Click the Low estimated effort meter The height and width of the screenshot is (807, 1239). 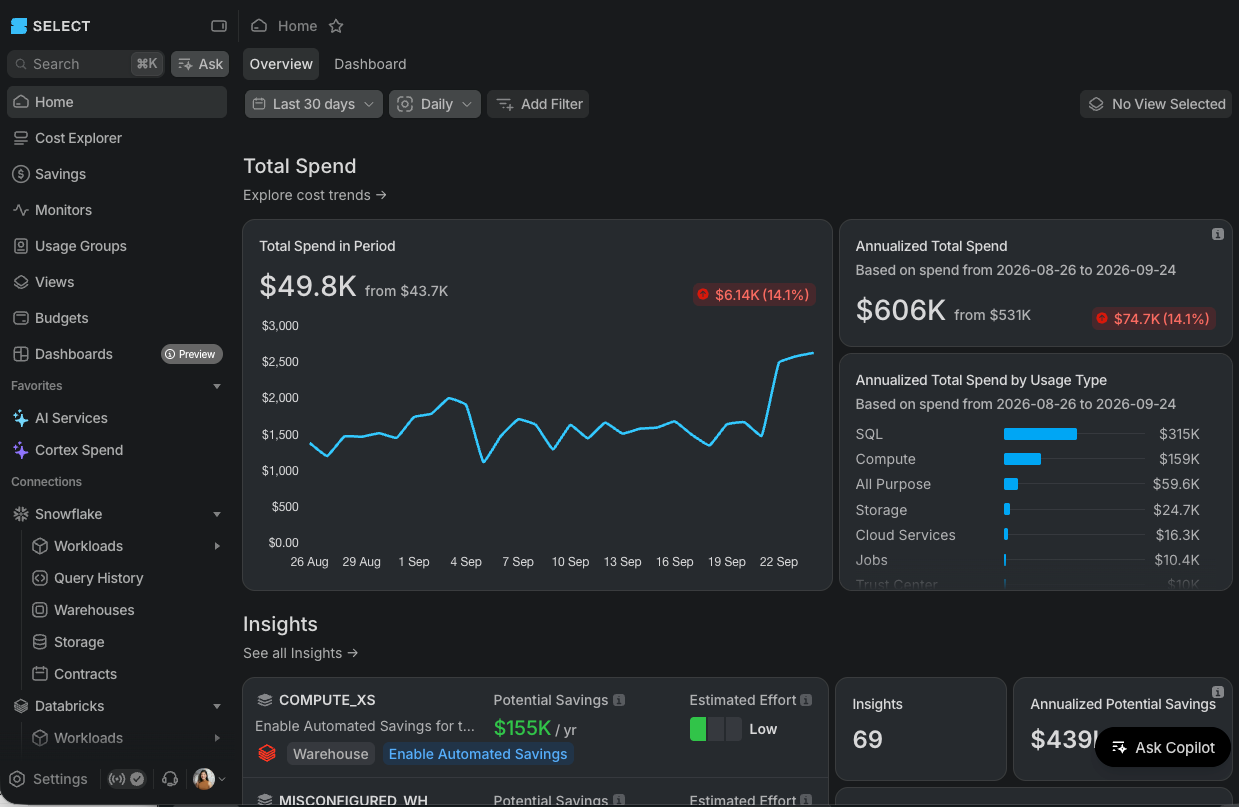tap(716, 729)
